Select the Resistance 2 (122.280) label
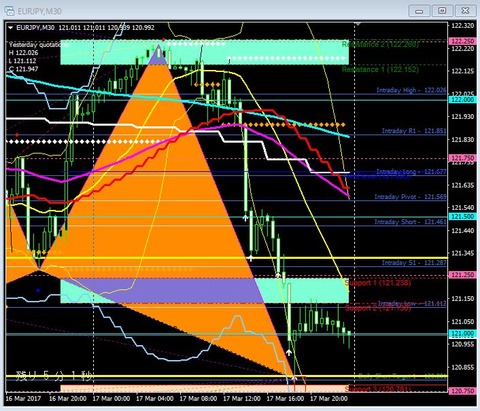This screenshot has width=480, height=411. tap(380, 44)
